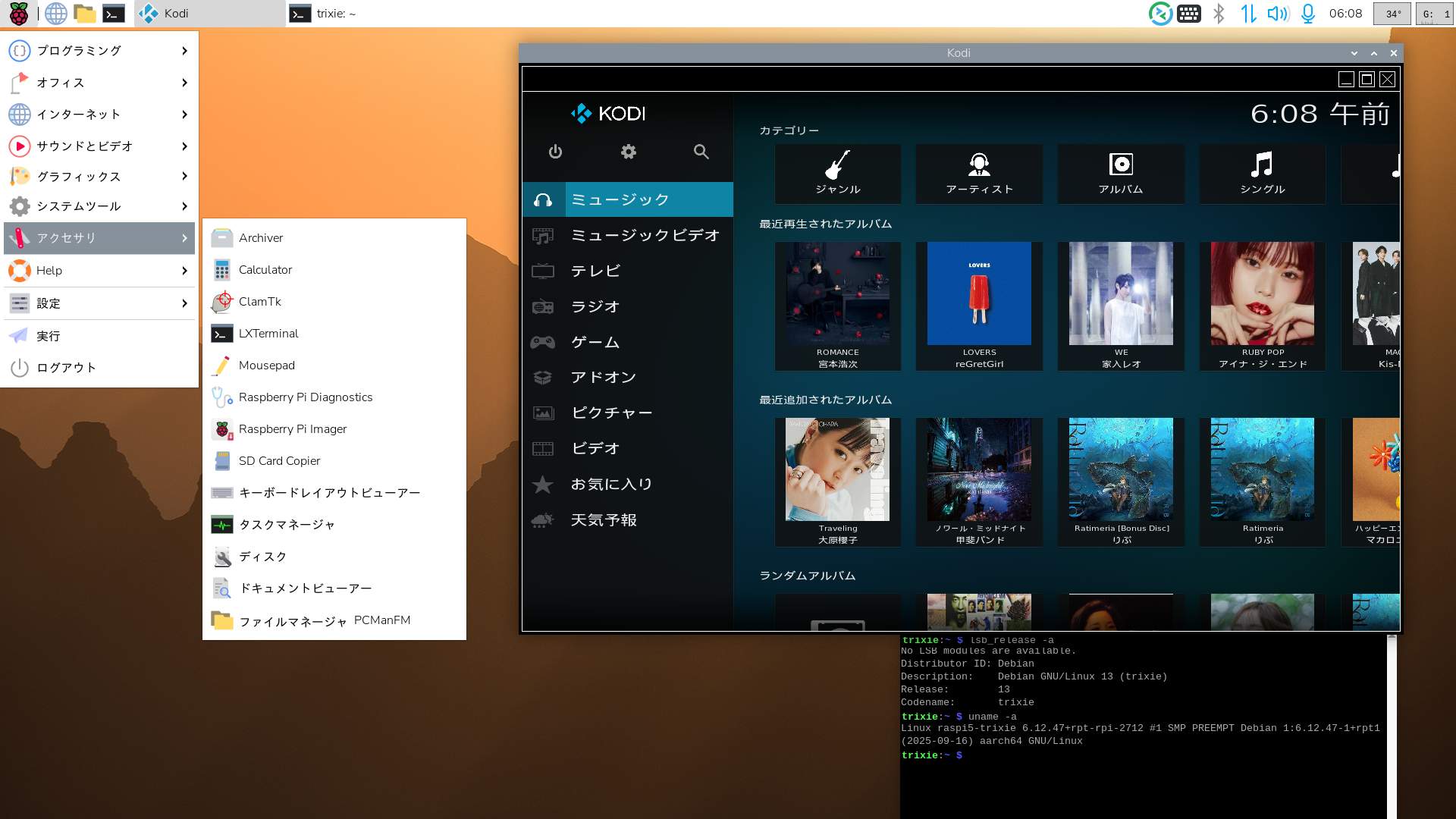This screenshot has height=819, width=1456.
Task: Switch to the trixie terminal taskbar button
Action: tap(325, 14)
